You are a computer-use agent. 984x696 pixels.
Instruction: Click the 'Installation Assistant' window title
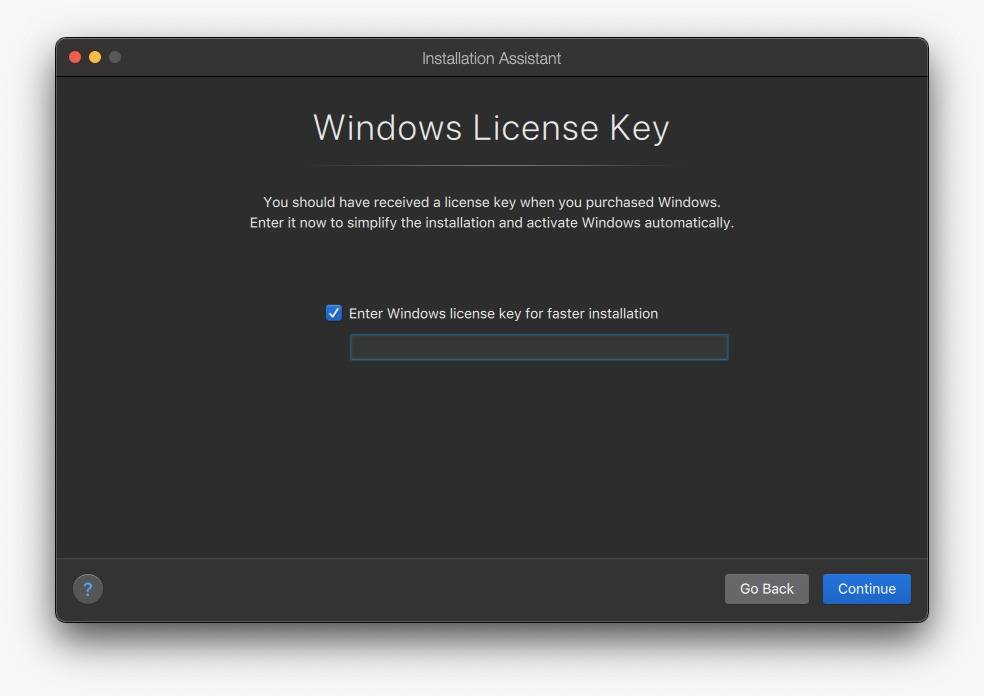491,58
